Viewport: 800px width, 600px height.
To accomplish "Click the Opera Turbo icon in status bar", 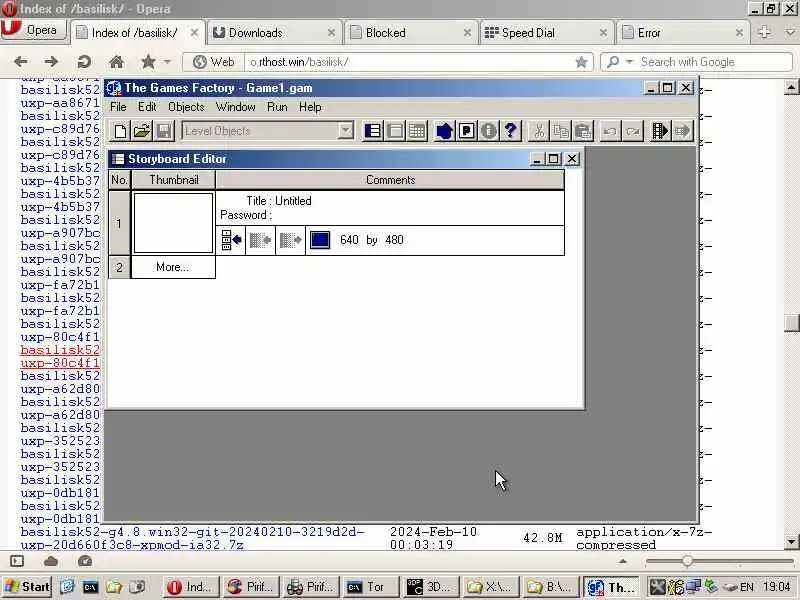I will click(85, 561).
